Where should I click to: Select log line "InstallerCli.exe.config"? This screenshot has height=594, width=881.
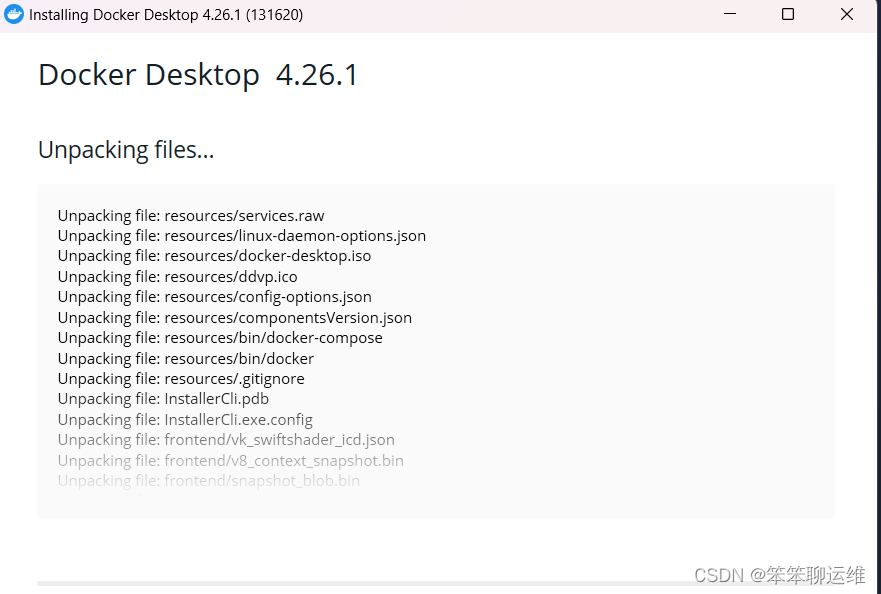185,420
